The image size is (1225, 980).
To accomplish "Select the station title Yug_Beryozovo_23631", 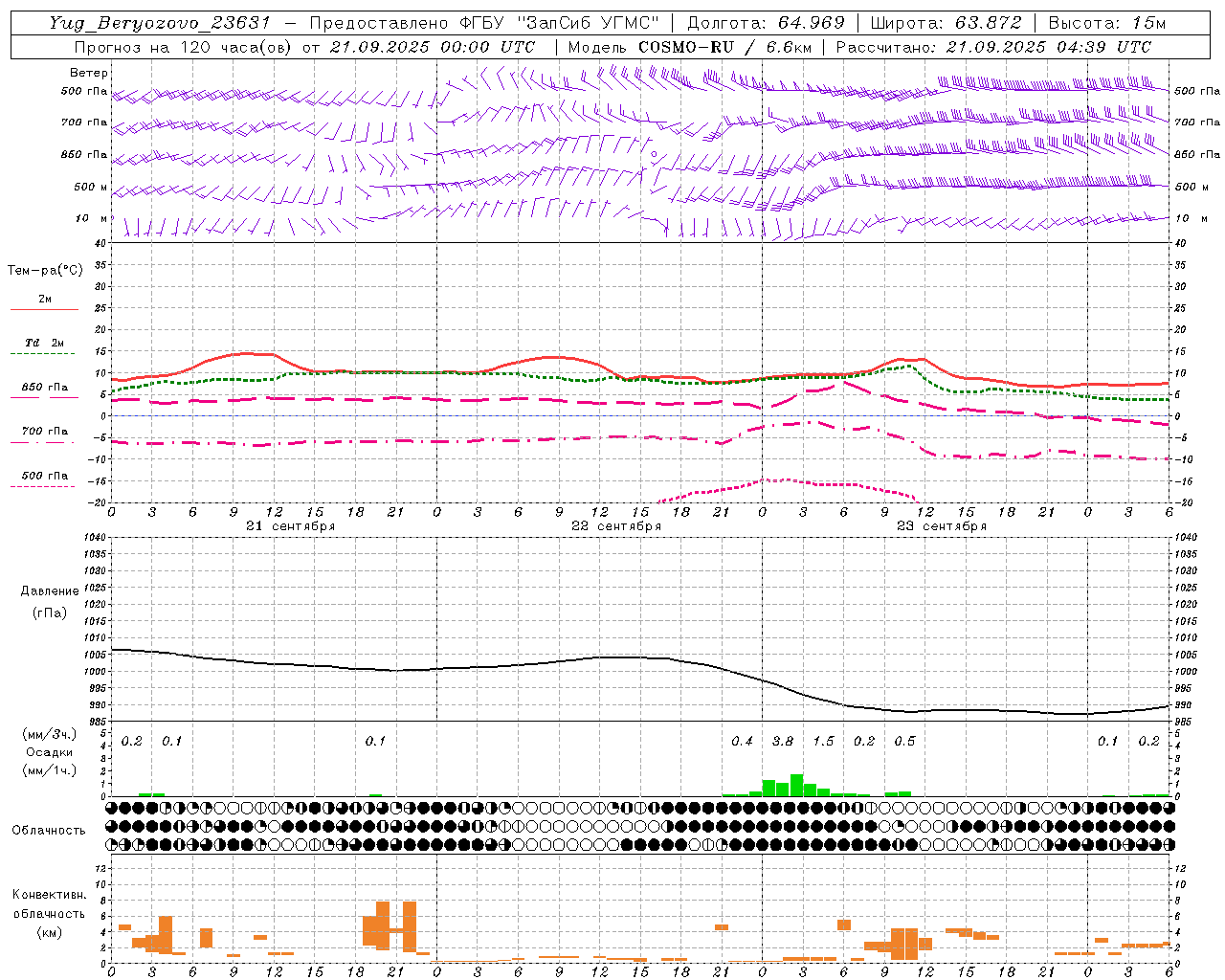I will tap(160, 22).
